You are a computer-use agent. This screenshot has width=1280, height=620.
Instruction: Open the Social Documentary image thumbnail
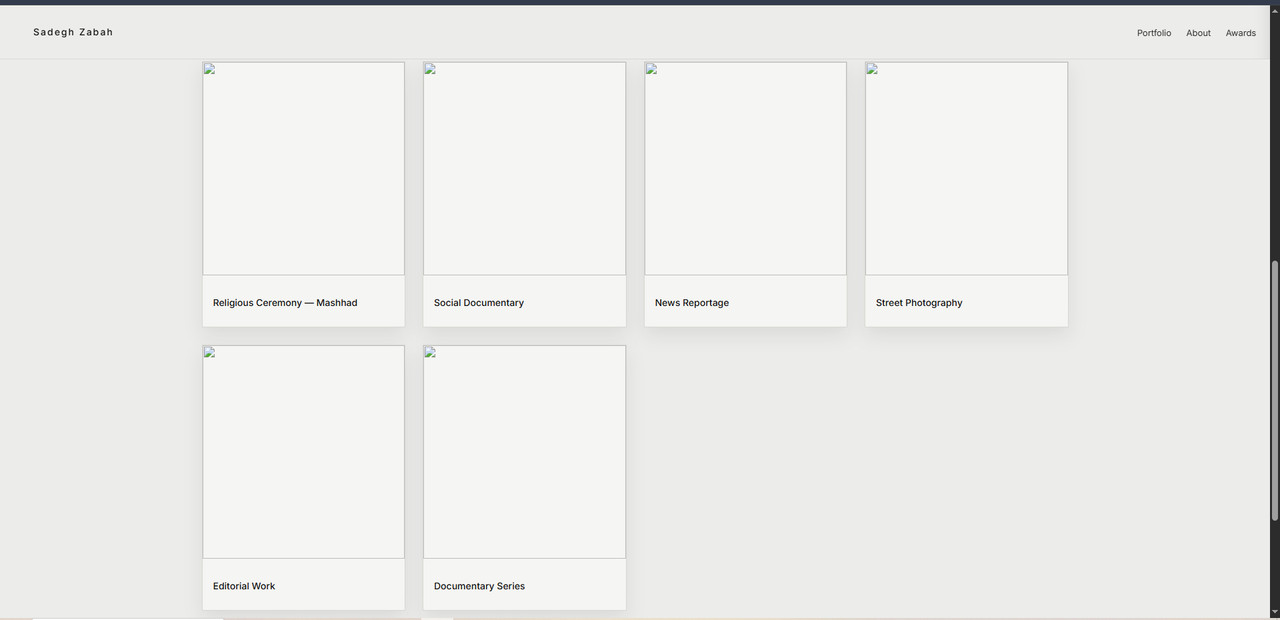click(x=525, y=169)
